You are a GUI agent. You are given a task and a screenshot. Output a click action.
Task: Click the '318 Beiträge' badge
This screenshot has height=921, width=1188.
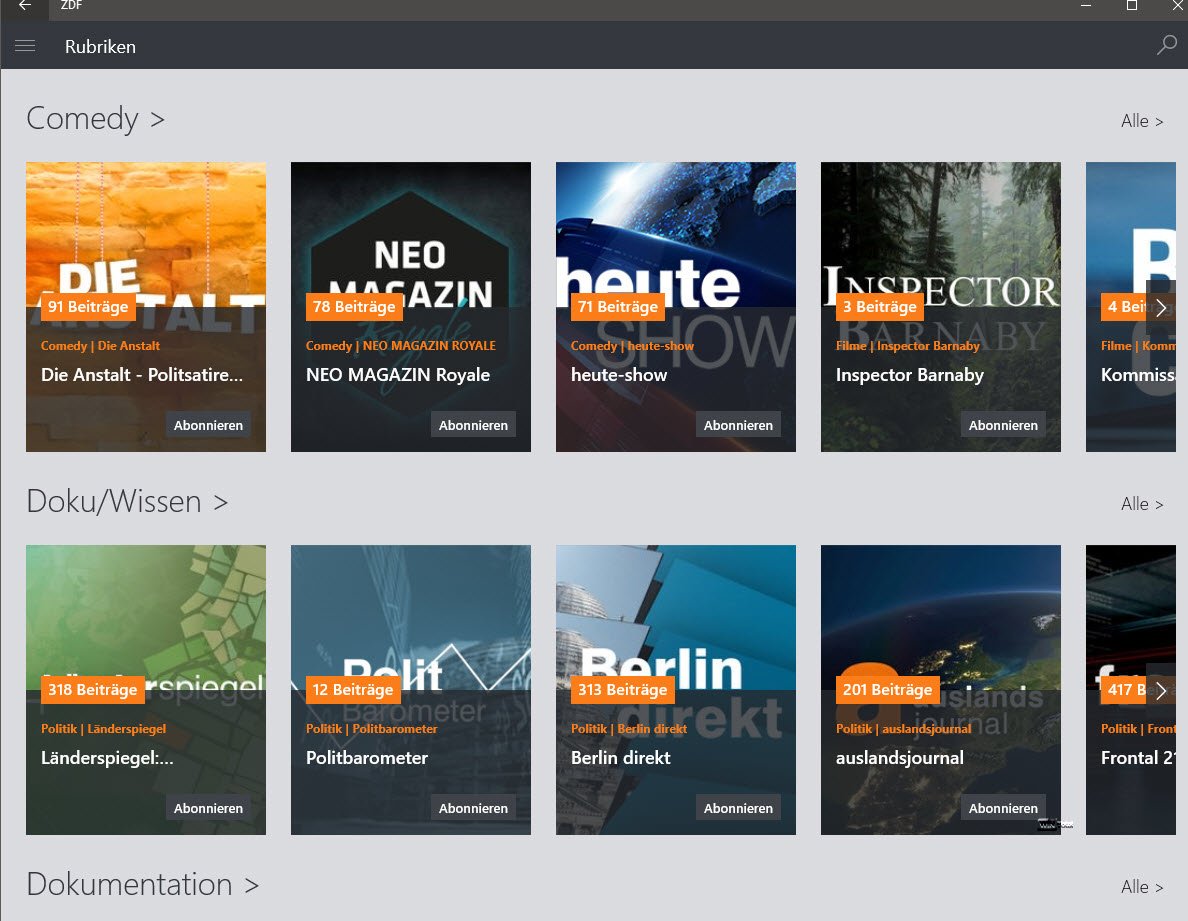(x=92, y=690)
